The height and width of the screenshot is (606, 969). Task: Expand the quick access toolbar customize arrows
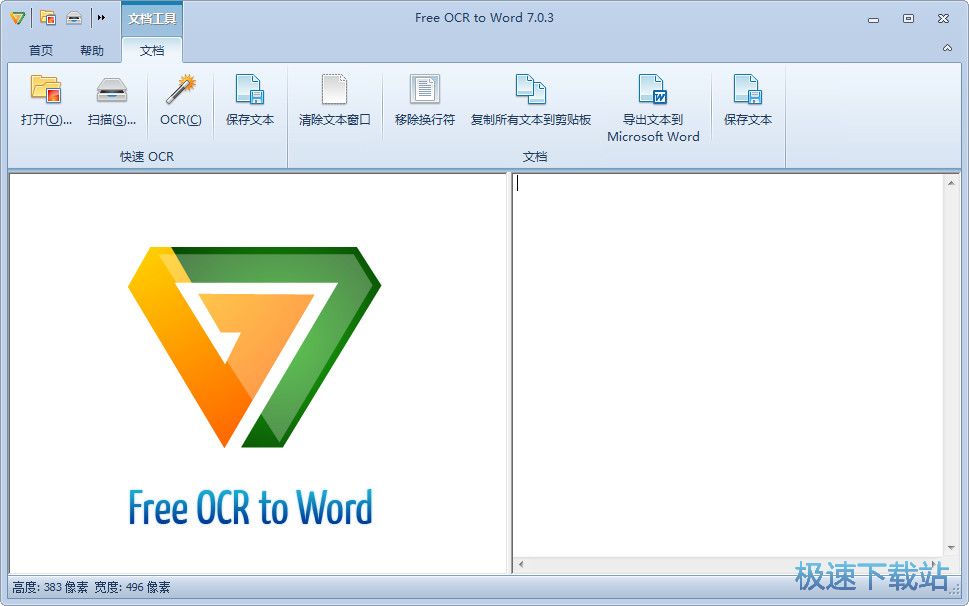[x=101, y=17]
